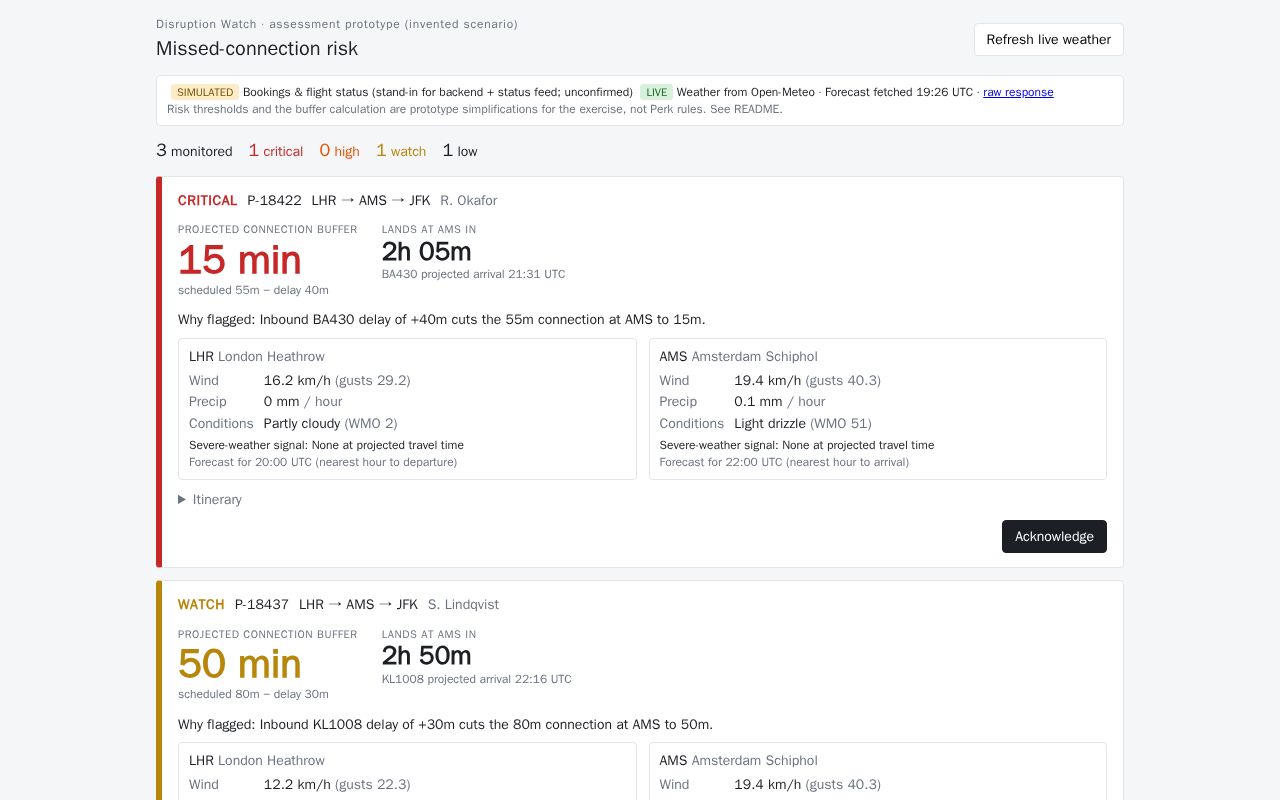Select the '3 monitored' summary count

click(x=194, y=151)
